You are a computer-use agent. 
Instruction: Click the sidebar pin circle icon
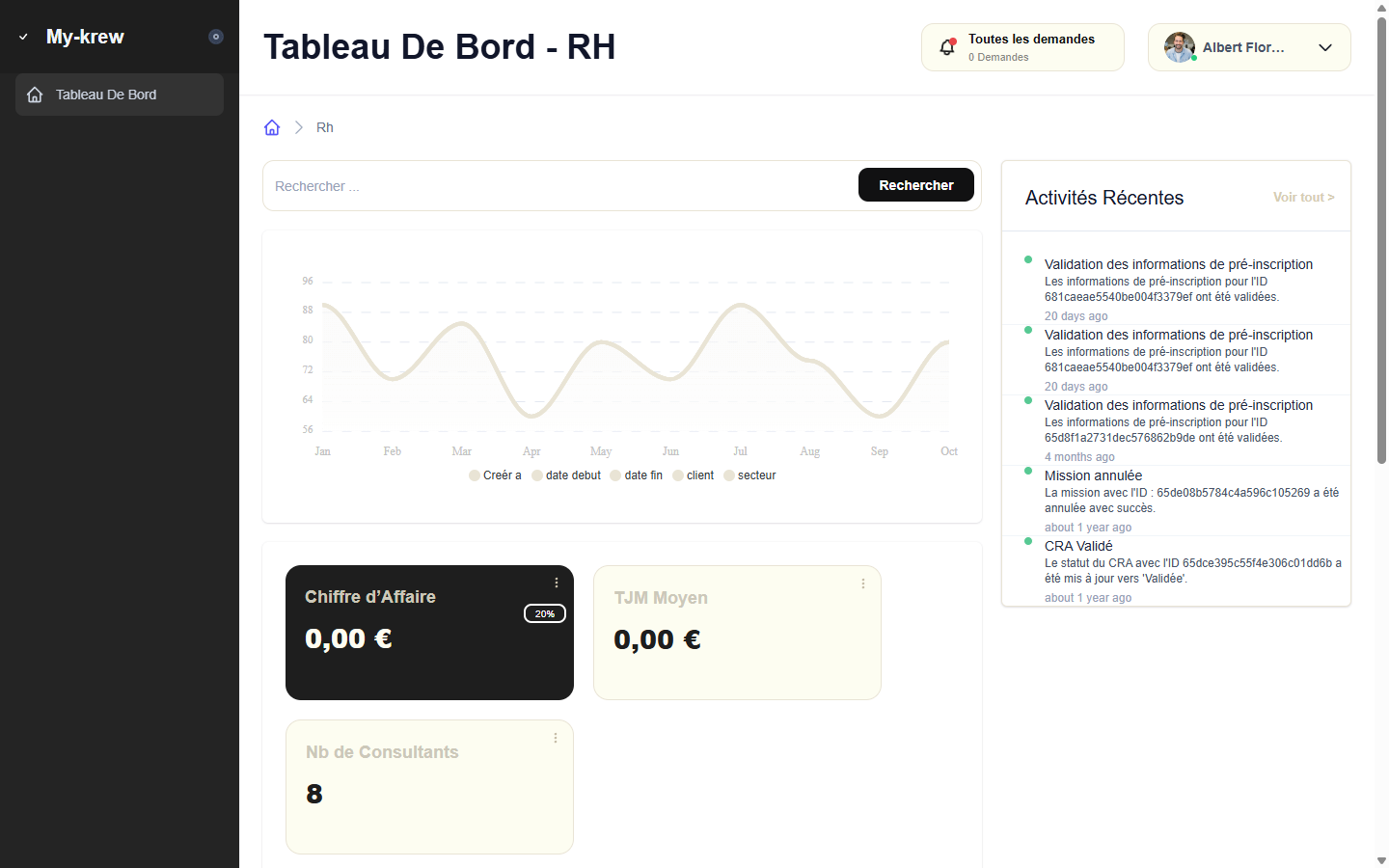216,37
